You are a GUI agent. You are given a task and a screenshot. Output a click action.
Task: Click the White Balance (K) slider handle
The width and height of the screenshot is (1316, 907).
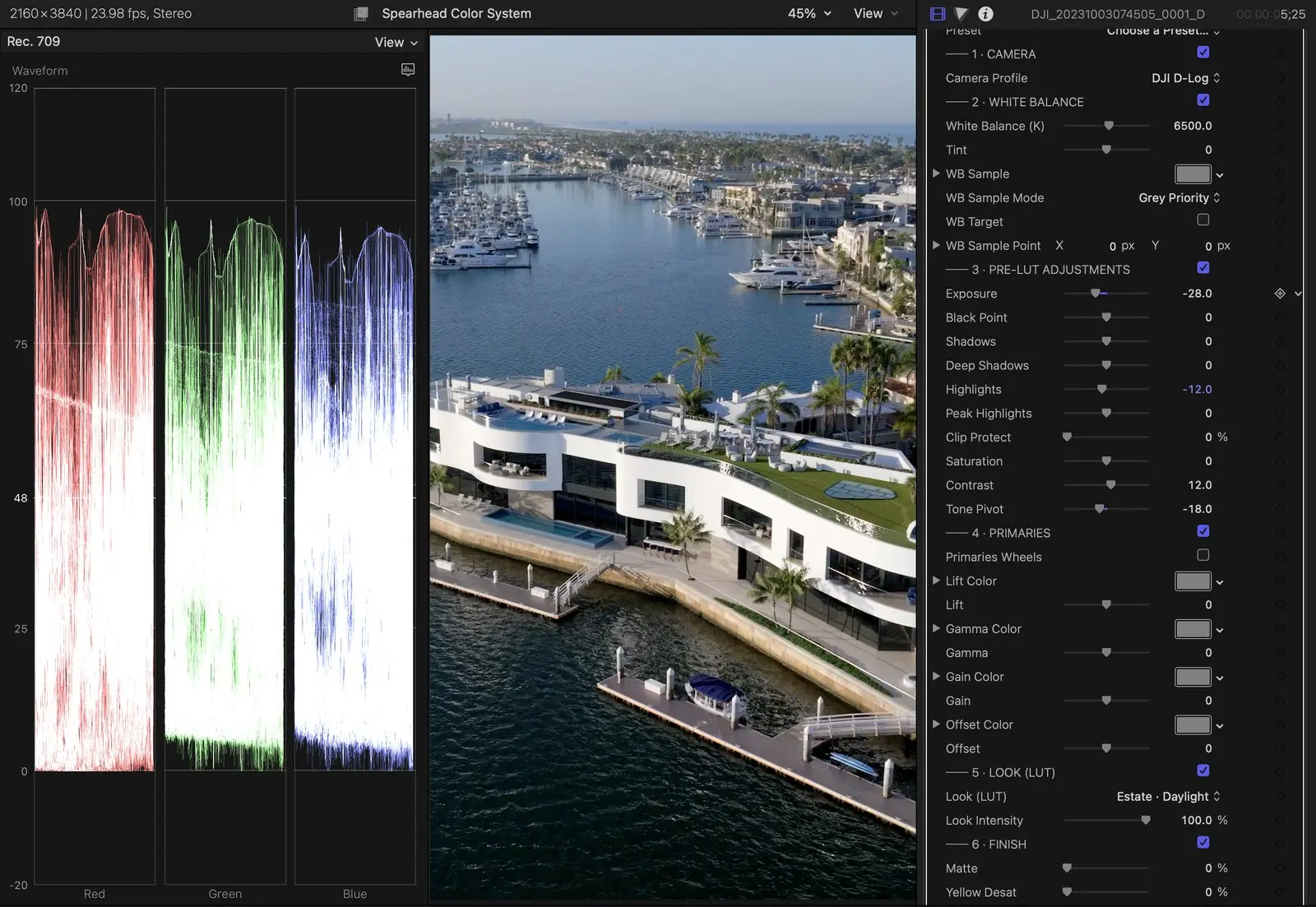click(x=1109, y=126)
